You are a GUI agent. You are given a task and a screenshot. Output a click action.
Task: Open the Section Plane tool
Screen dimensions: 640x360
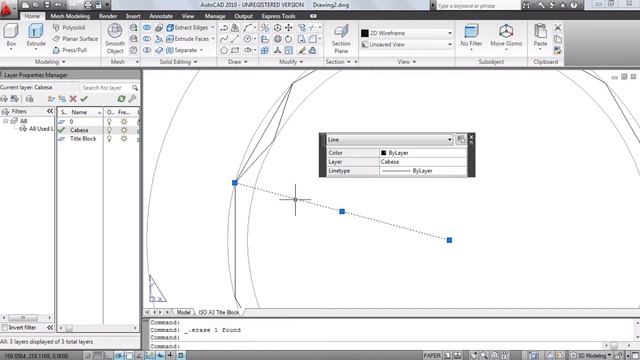pyautogui.click(x=341, y=39)
